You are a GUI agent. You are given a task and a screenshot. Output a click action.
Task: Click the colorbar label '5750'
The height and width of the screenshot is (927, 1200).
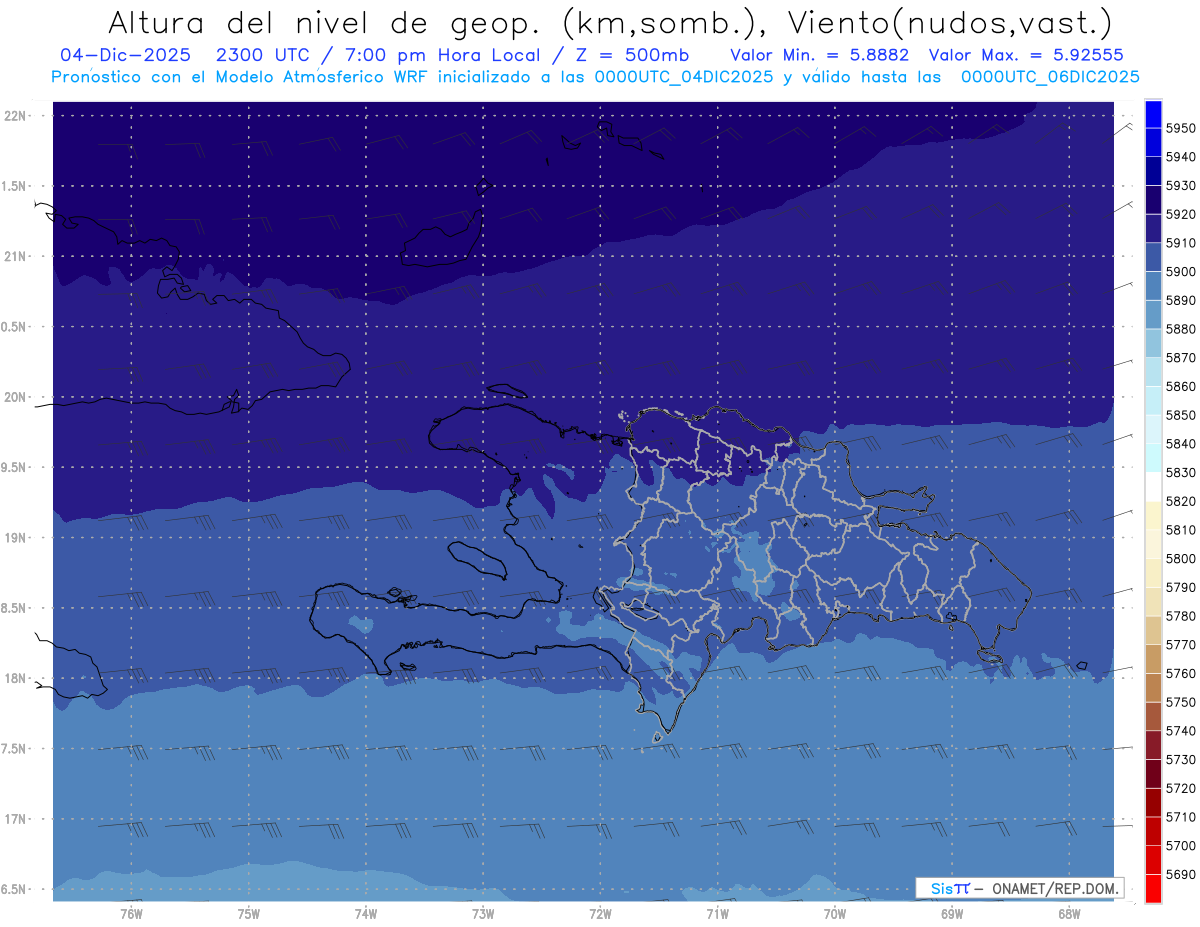point(1181,702)
